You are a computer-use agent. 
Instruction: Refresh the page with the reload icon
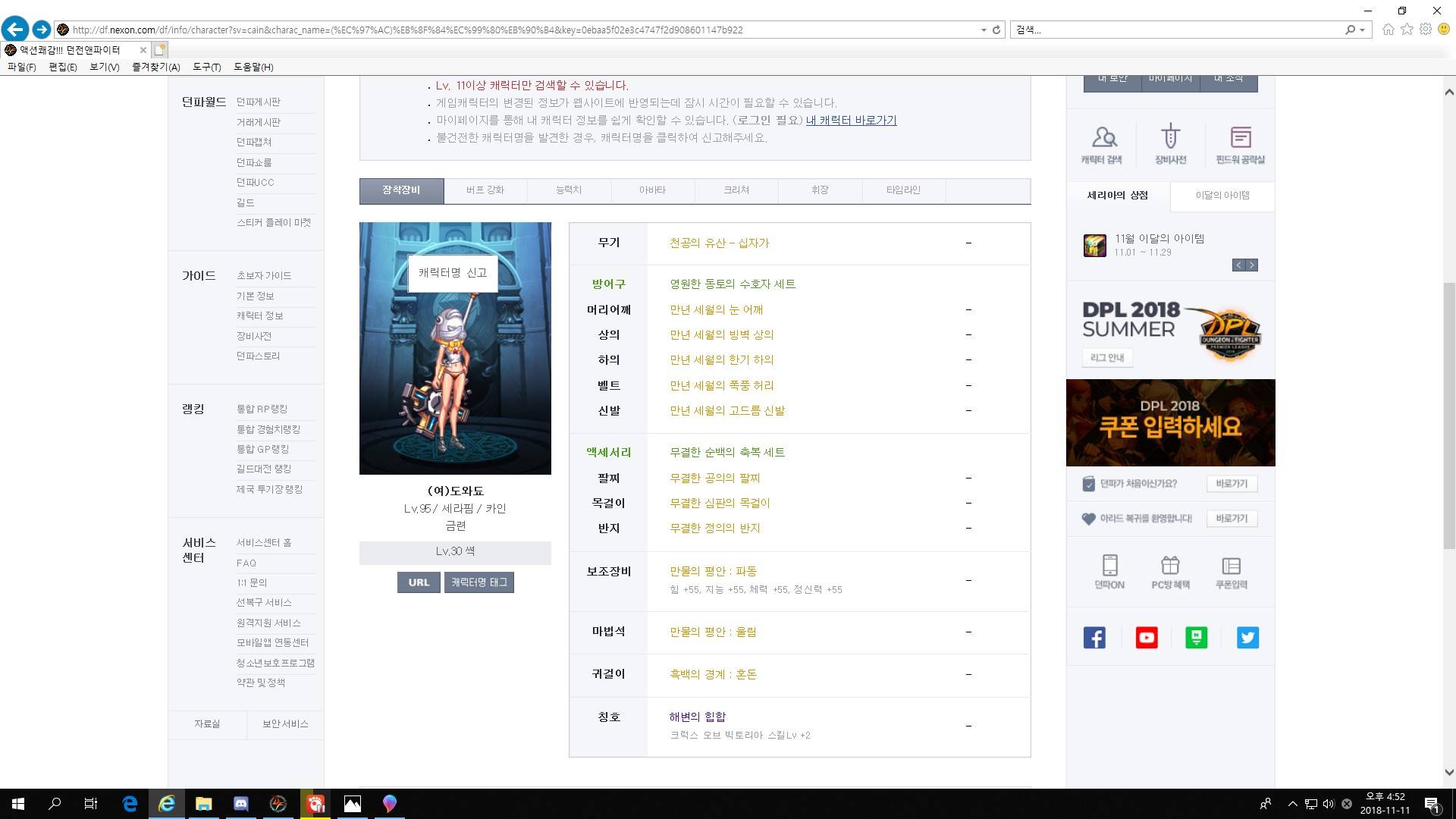tap(996, 30)
